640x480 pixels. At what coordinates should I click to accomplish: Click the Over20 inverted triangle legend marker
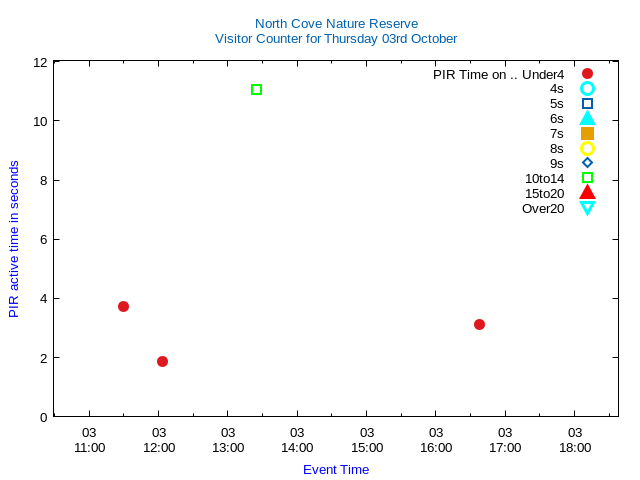[587, 208]
